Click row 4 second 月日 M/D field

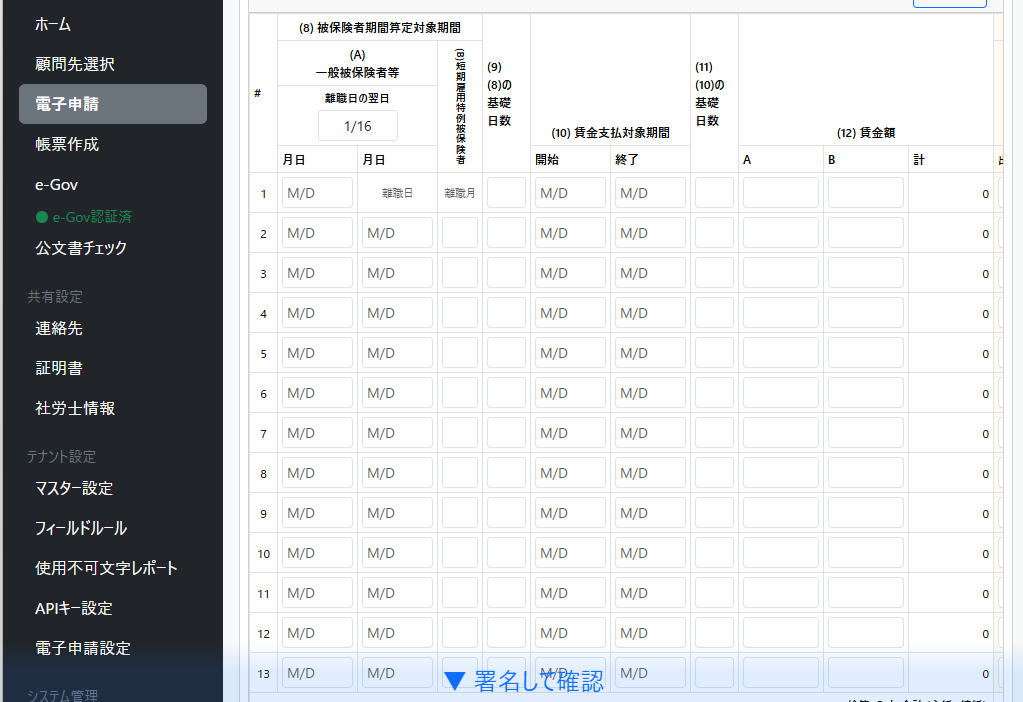(x=397, y=313)
